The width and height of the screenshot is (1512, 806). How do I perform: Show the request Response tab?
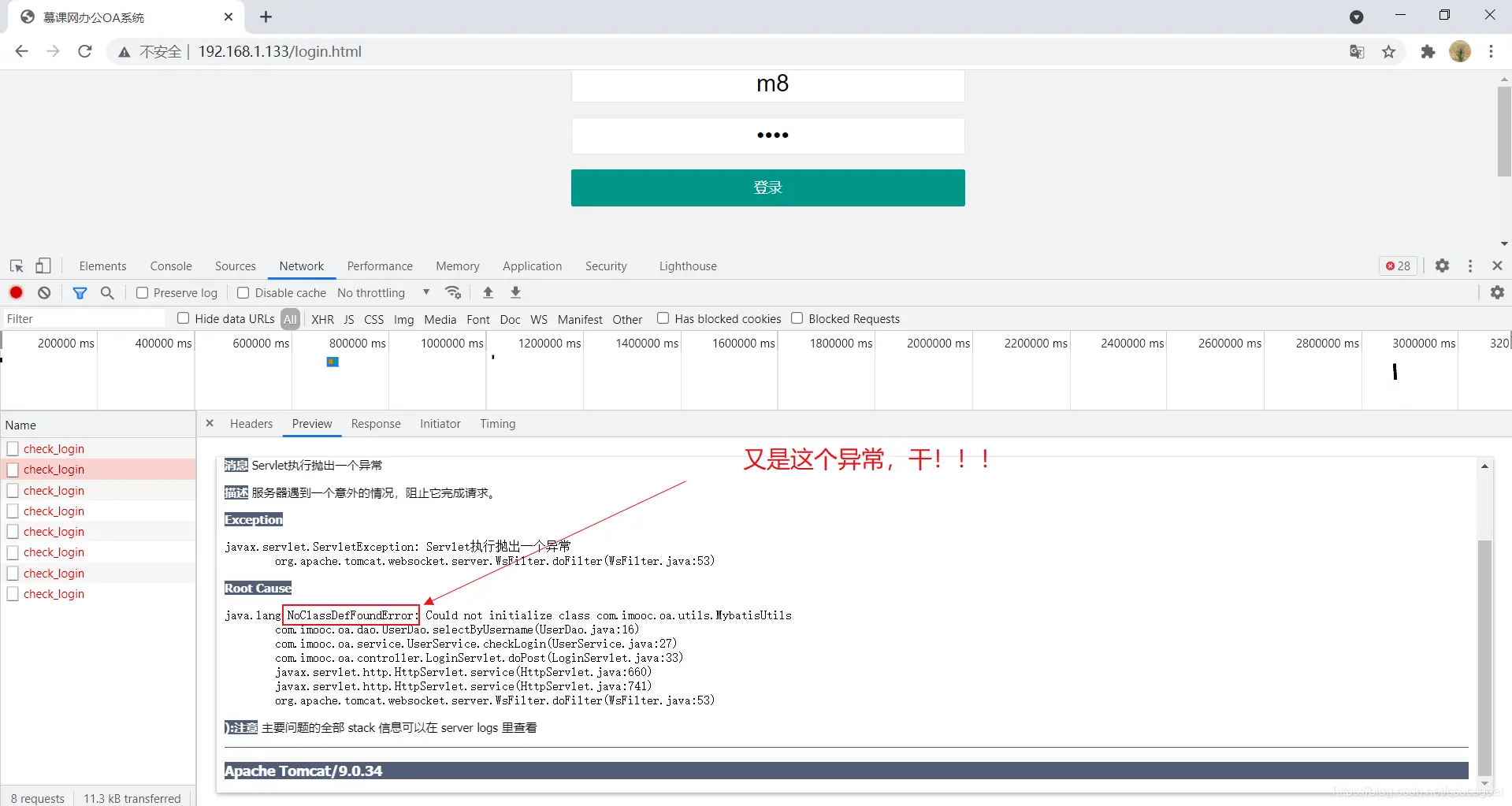pos(376,424)
